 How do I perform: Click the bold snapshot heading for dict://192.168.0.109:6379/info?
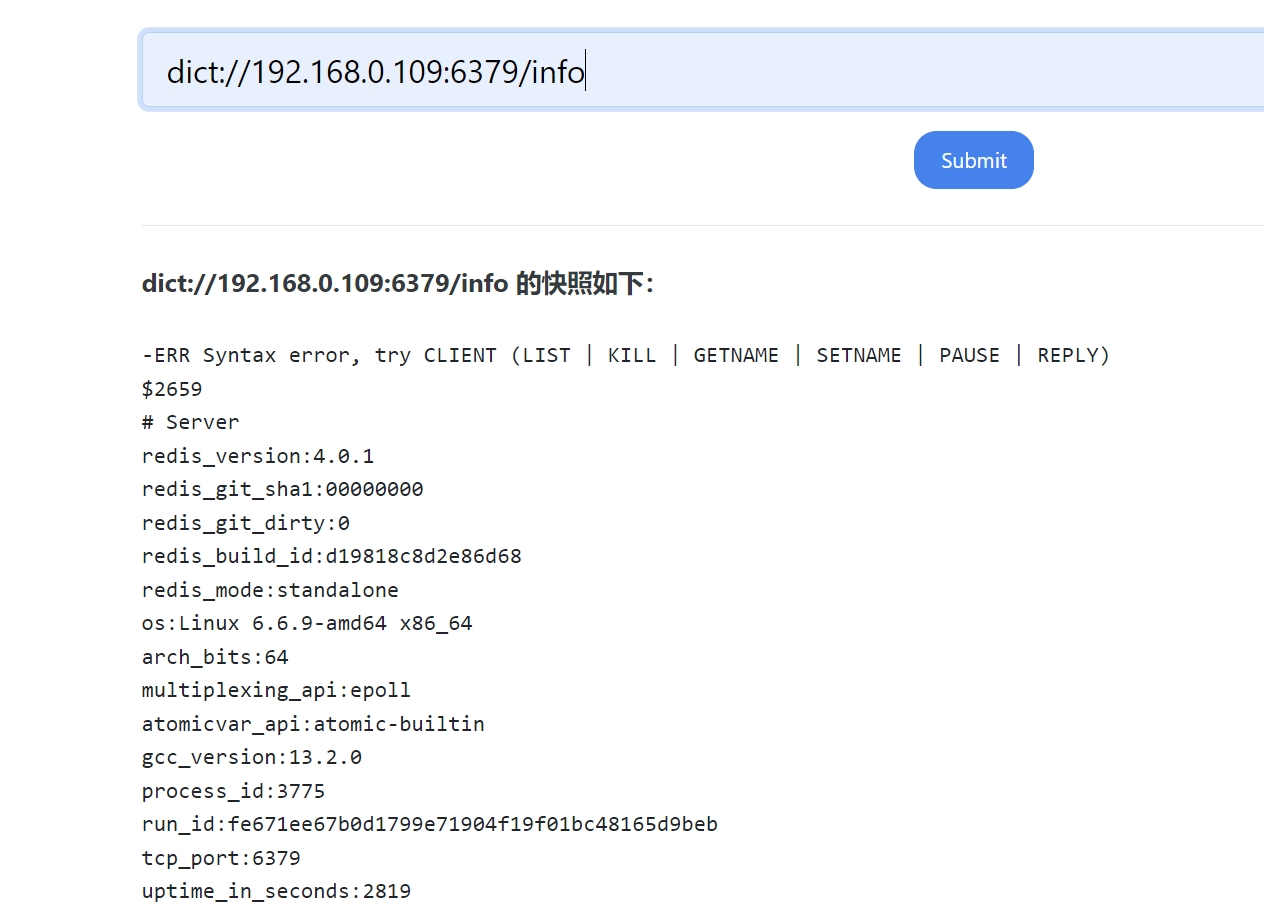[x=397, y=284]
